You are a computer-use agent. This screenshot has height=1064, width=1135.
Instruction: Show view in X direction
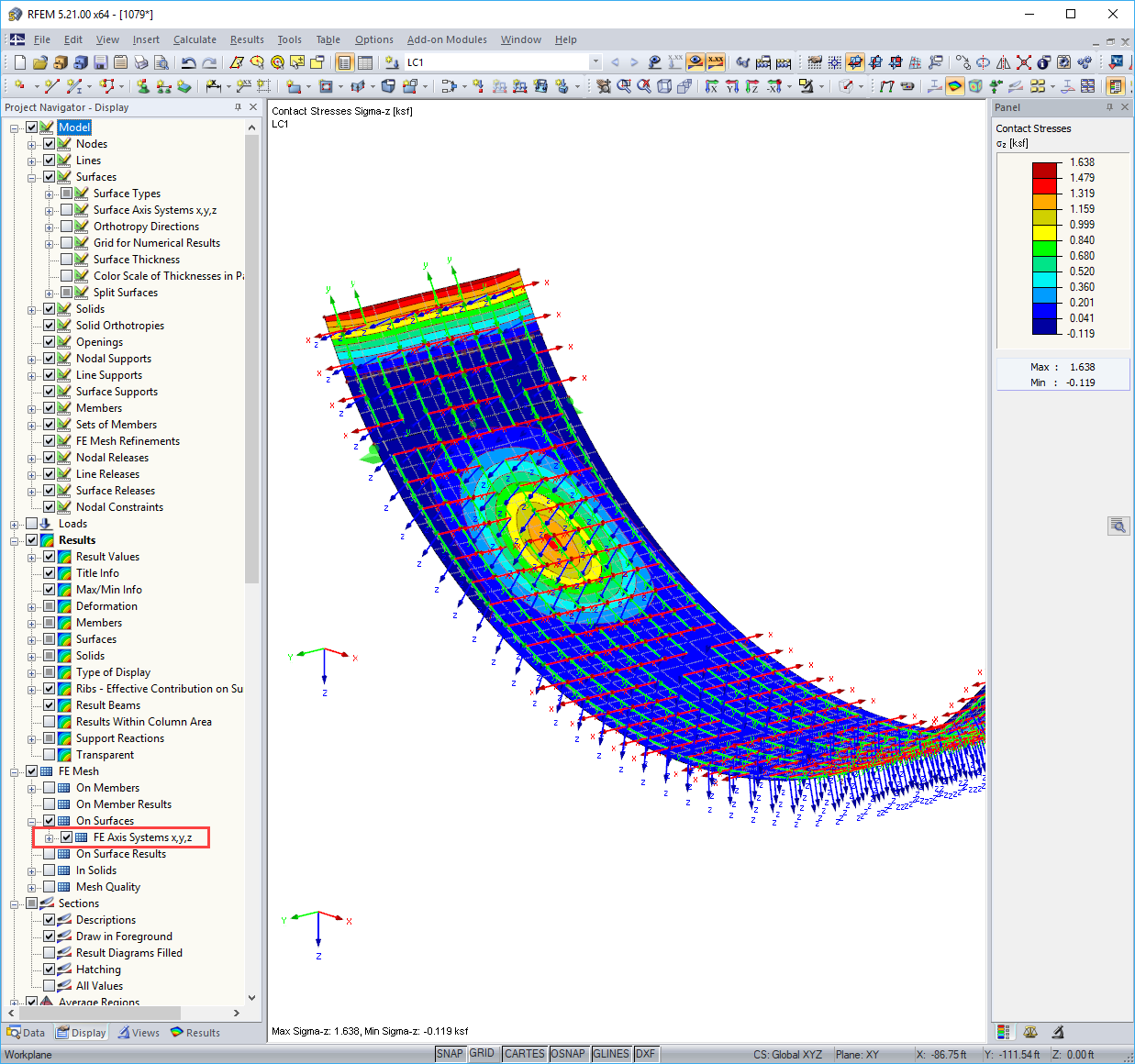click(x=712, y=86)
